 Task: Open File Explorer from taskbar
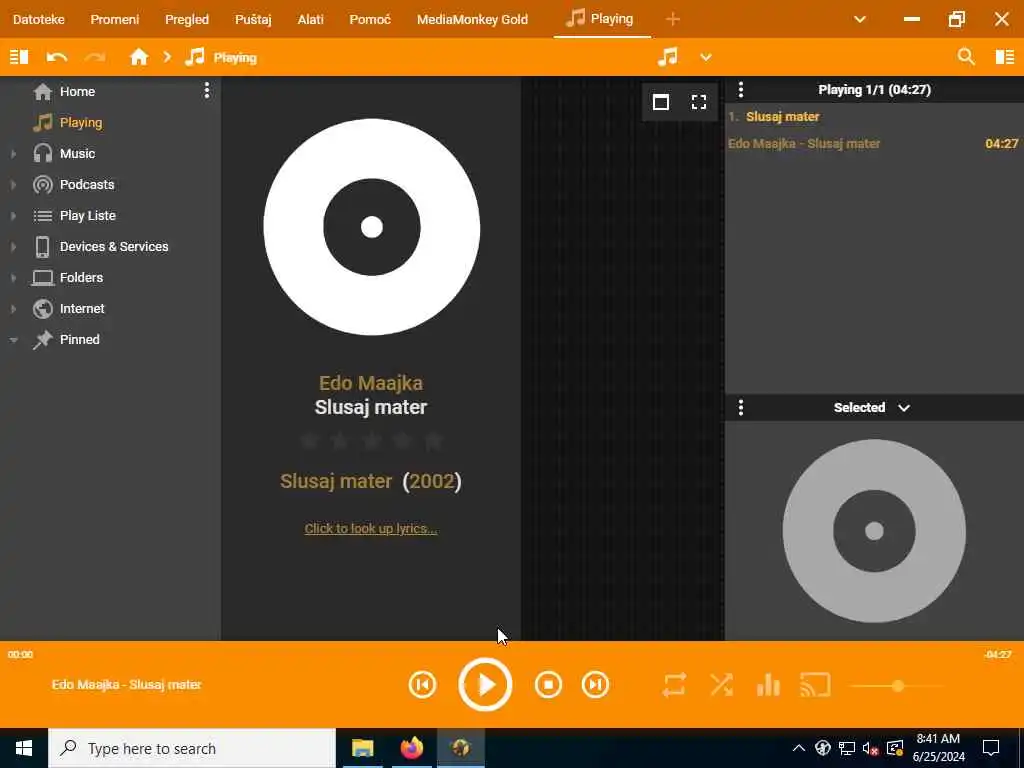click(362, 748)
